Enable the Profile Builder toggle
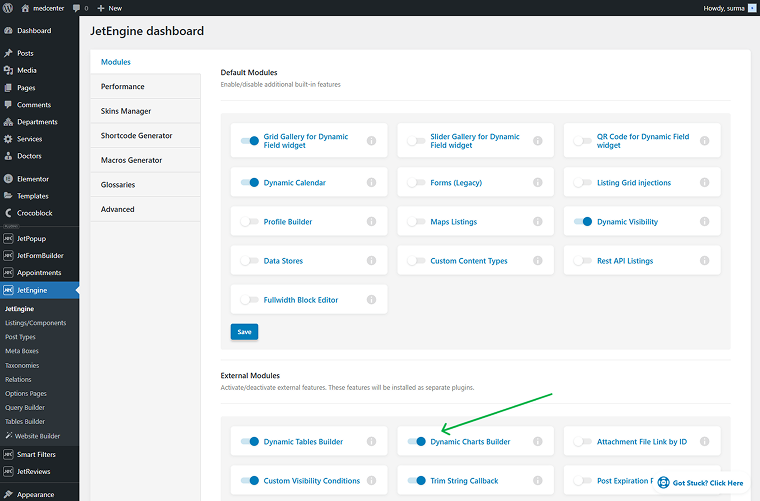Screen dimensions: 760x501 [250, 221]
